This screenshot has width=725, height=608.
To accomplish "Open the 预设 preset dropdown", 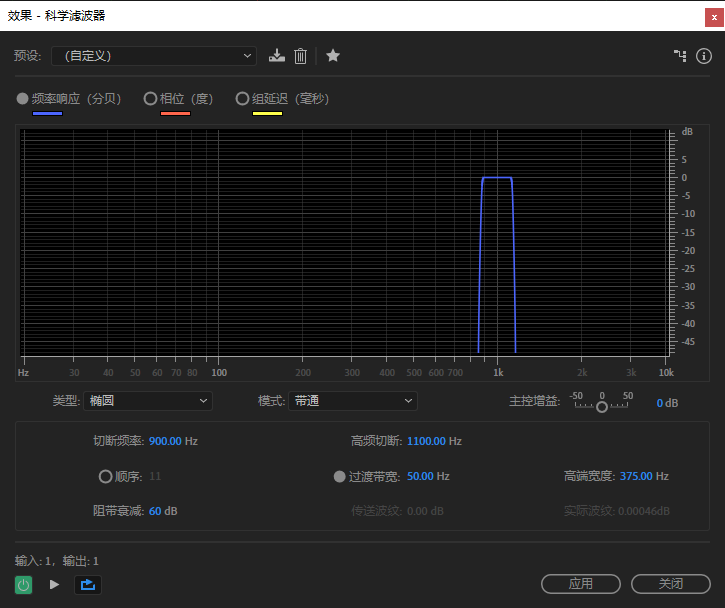I will tap(155, 56).
